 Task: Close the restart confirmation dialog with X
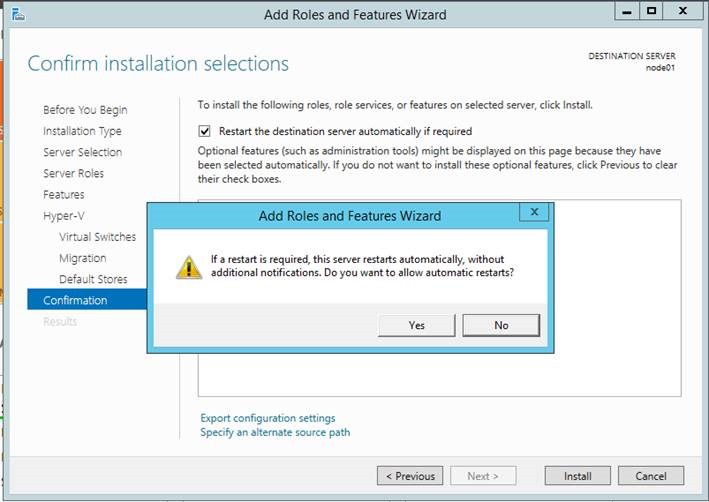coord(534,212)
